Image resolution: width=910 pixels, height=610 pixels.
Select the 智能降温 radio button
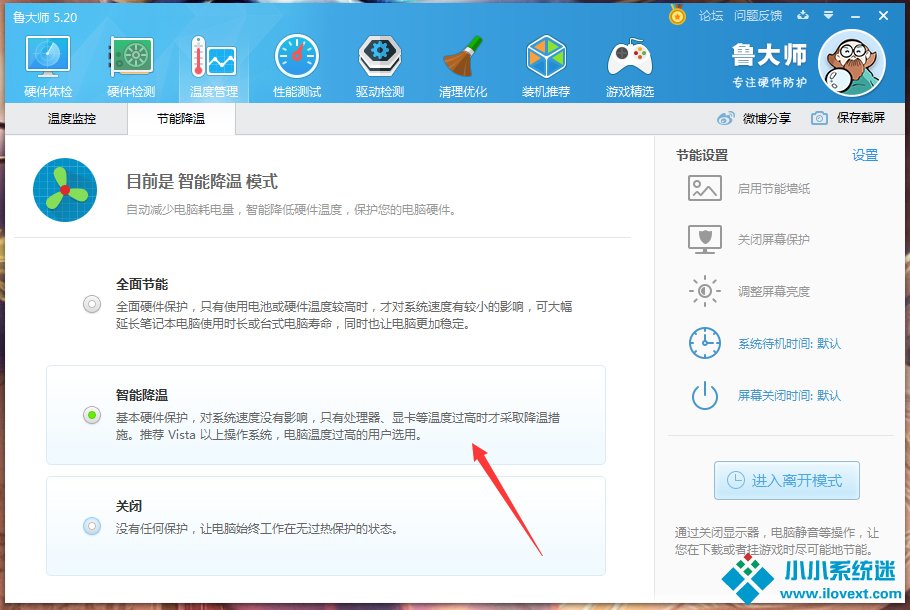click(92, 415)
